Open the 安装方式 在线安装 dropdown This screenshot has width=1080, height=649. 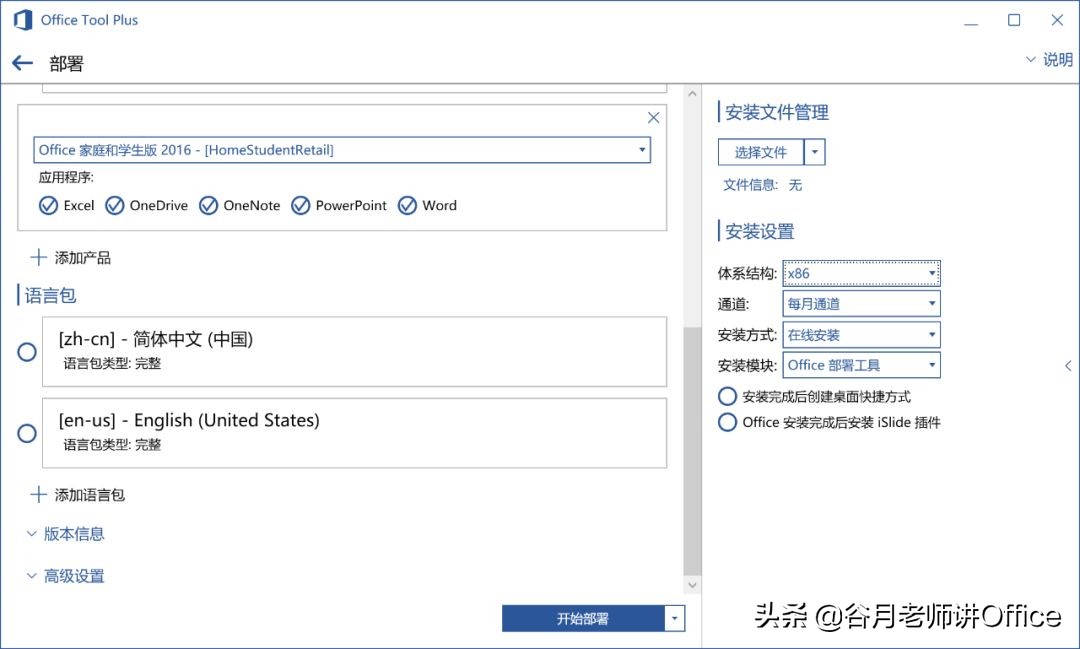coord(862,335)
